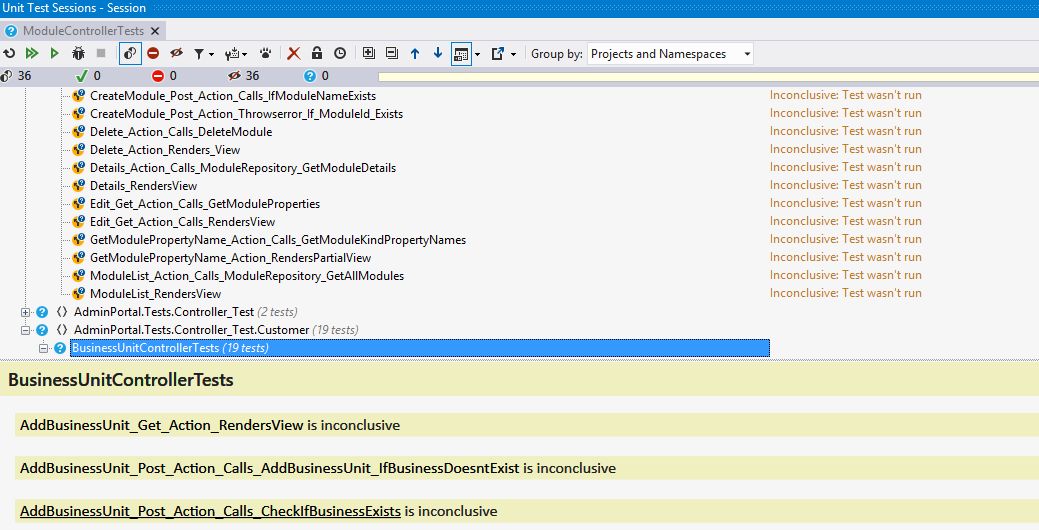Select CreateModule_Post_Action_Throwserror_If_ModuleId_Exists test
1039x530 pixels.
246,114
